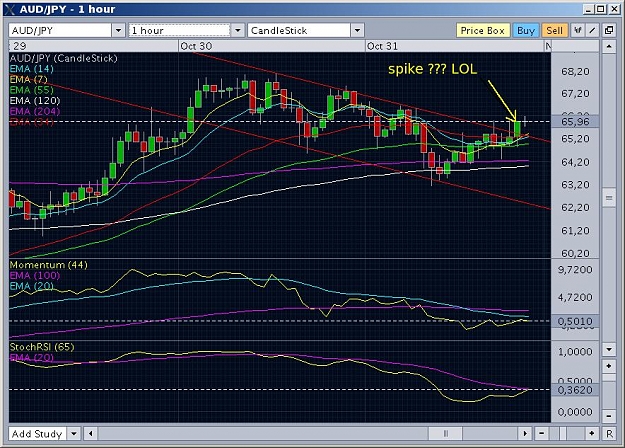
Task: Click the CandleStick chart type field
Action: [299, 30]
